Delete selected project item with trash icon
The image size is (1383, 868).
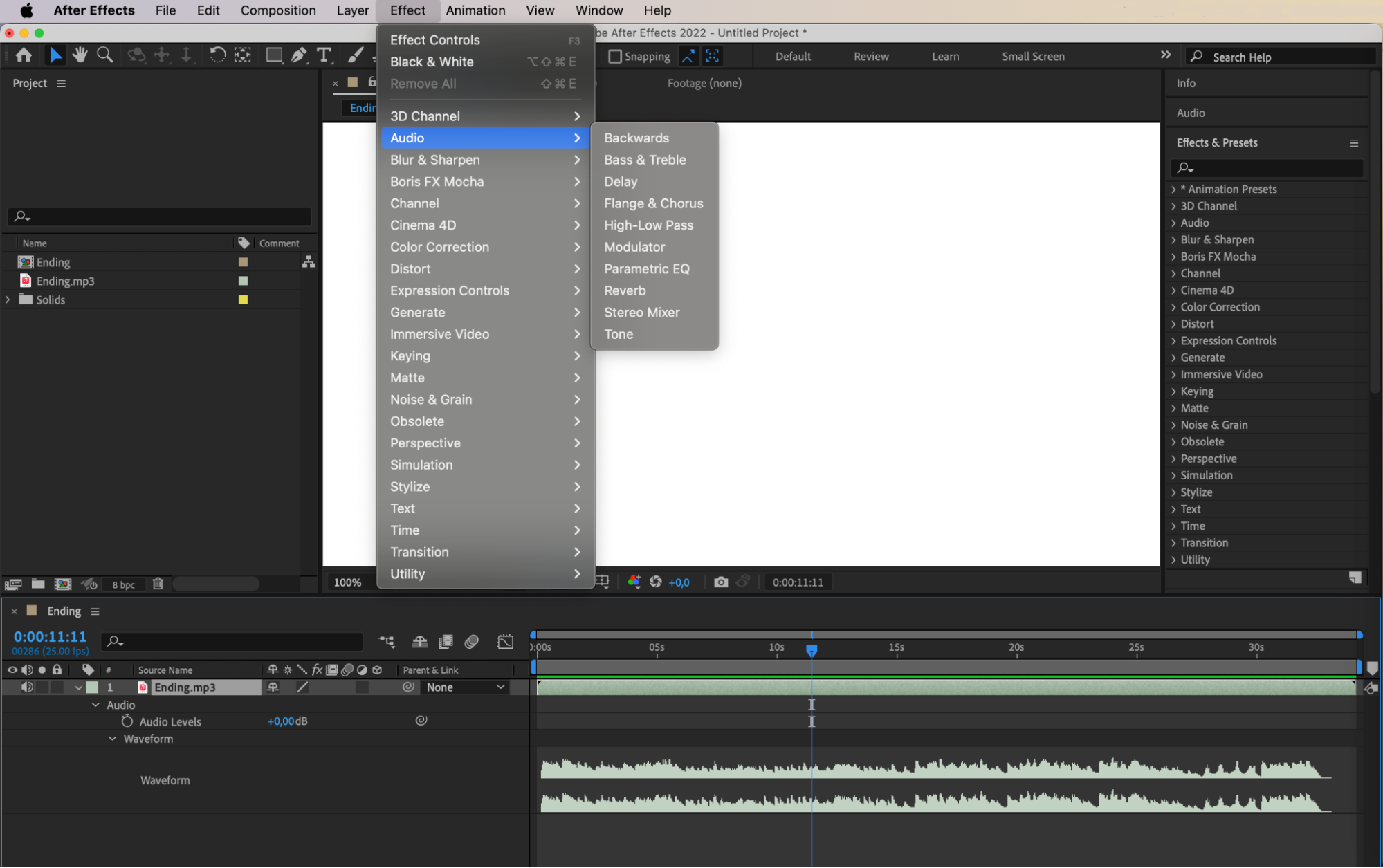(158, 584)
